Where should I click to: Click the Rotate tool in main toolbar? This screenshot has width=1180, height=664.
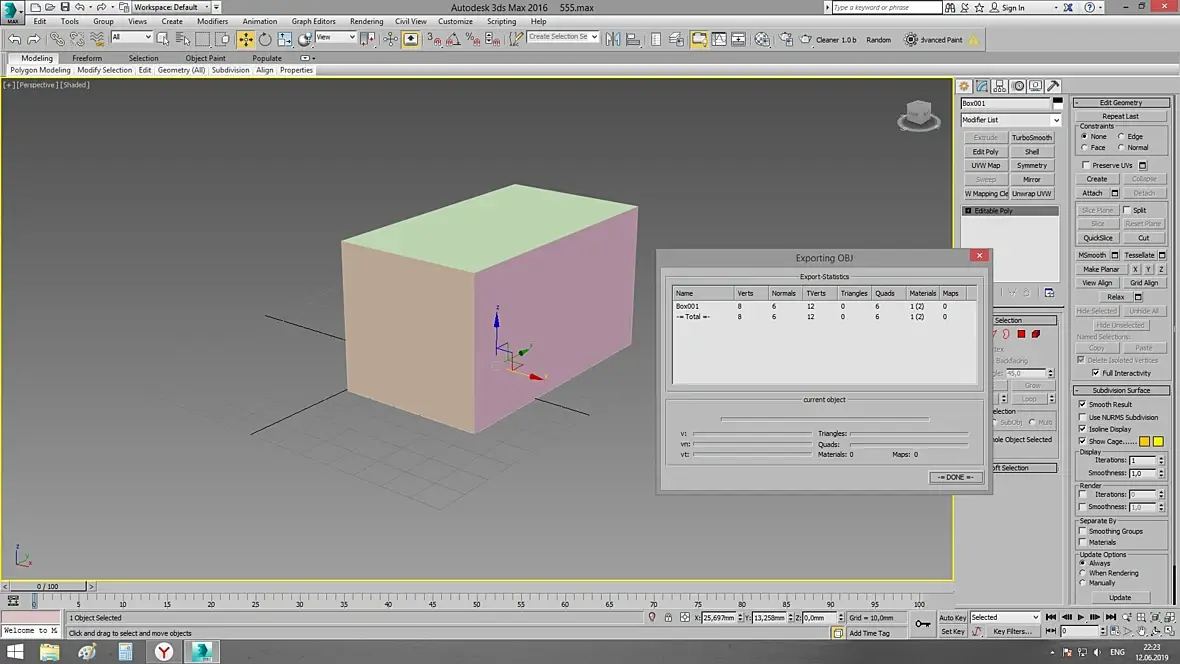coord(265,39)
